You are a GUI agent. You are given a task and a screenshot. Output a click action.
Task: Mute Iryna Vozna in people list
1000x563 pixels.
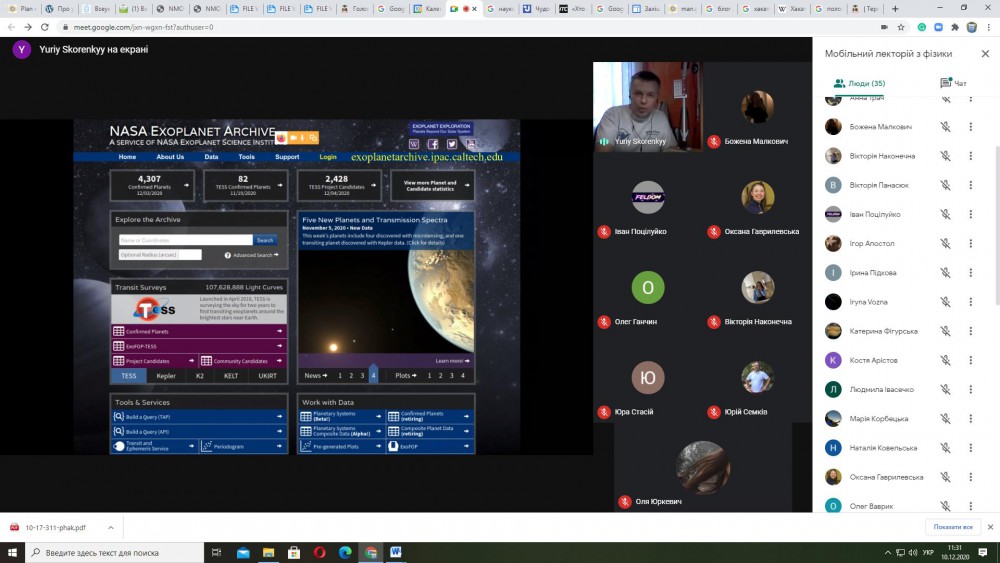coord(945,302)
